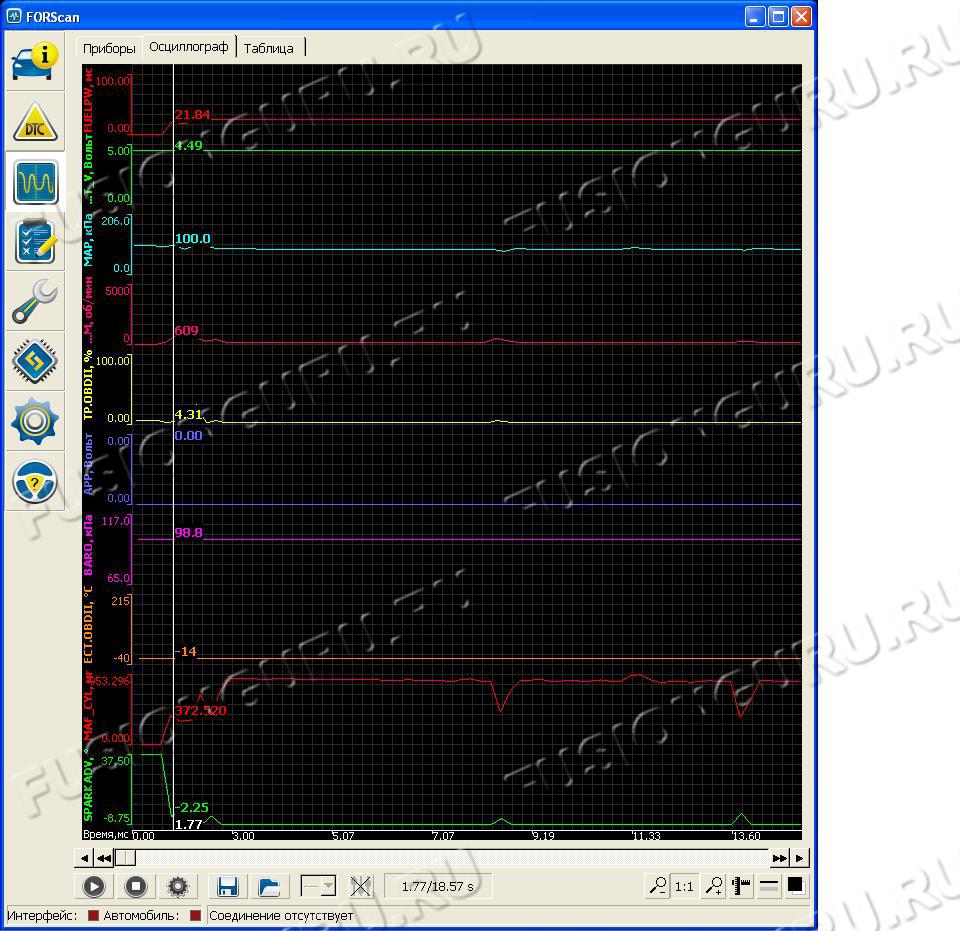Click the -2.25 spark advance value
This screenshot has height=931, width=960.
point(192,807)
